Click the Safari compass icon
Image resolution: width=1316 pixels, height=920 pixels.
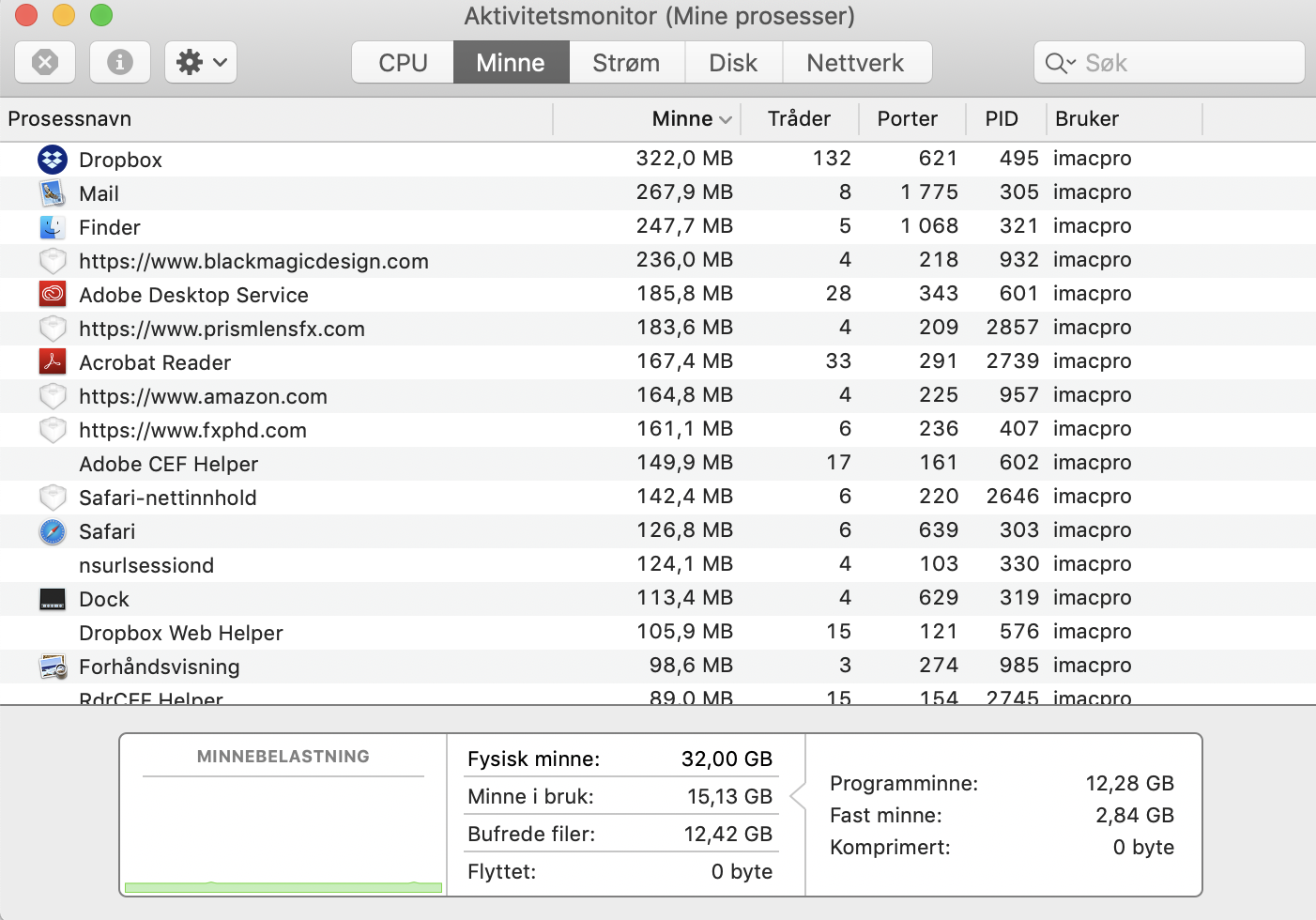(53, 531)
